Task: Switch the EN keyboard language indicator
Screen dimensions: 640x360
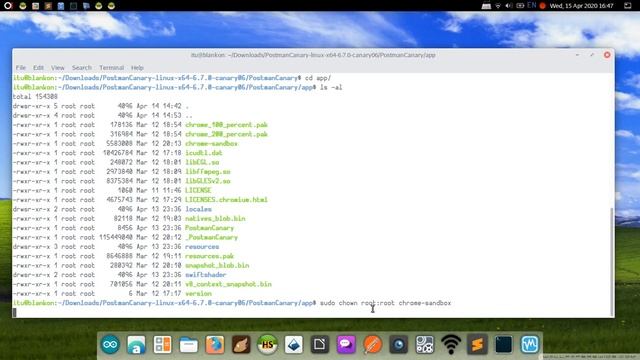Action: pyautogui.click(x=531, y=5)
